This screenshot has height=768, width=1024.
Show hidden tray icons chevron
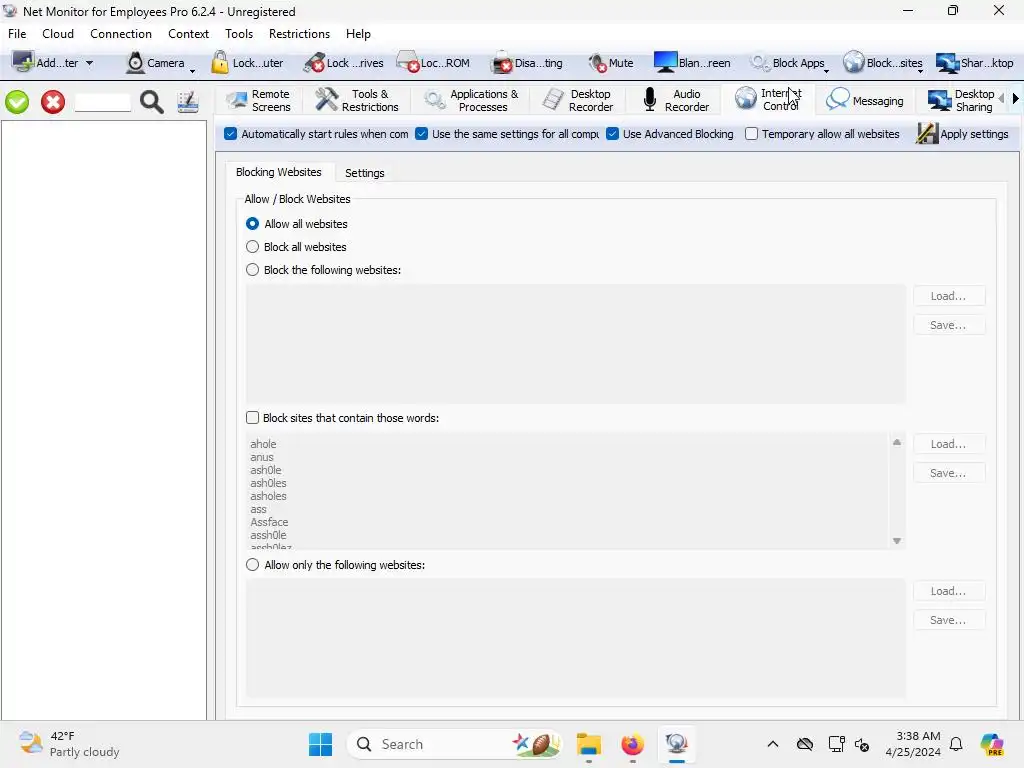[773, 744]
